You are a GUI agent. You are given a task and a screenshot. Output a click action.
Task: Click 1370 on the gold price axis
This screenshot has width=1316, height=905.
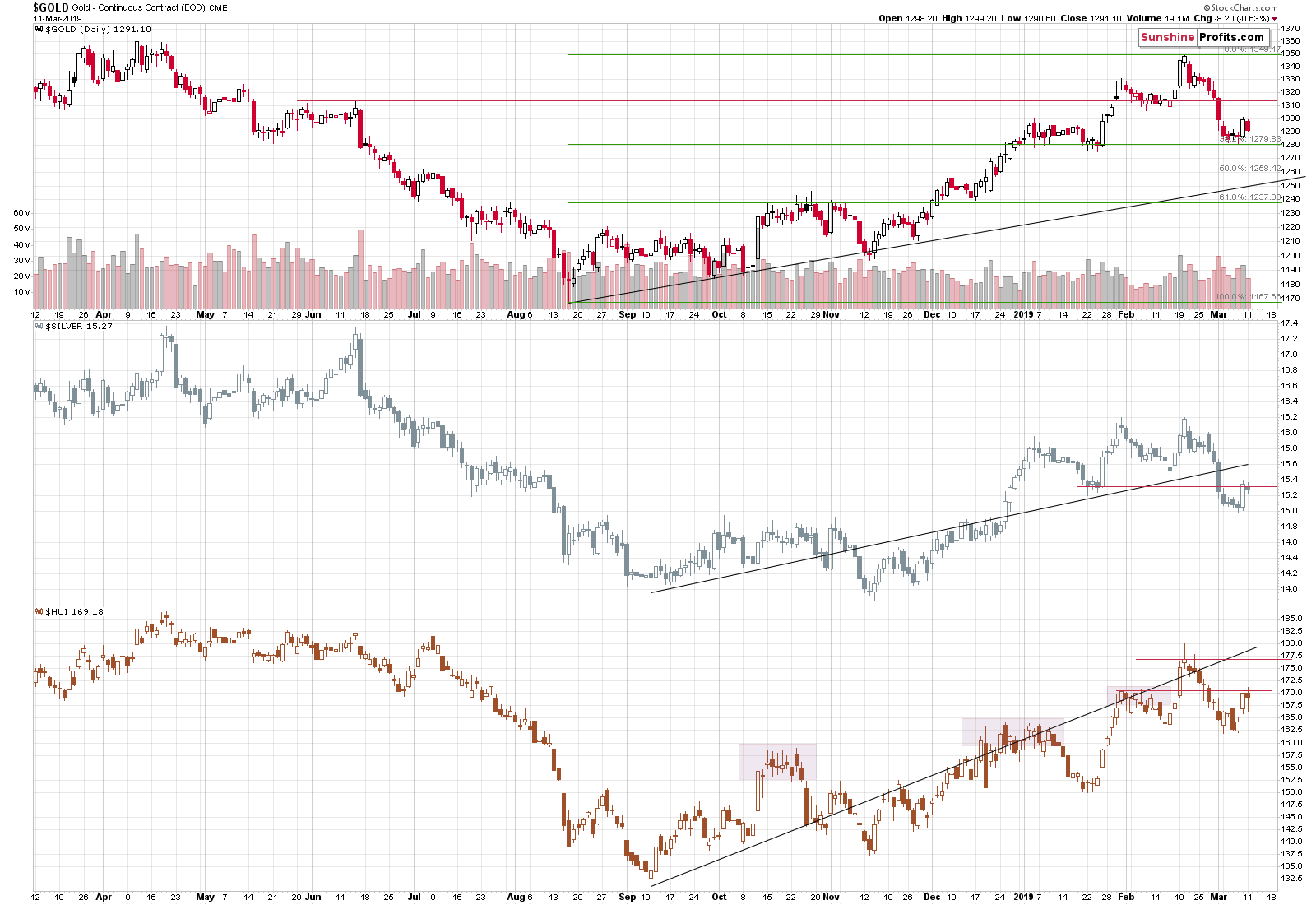tap(1291, 29)
